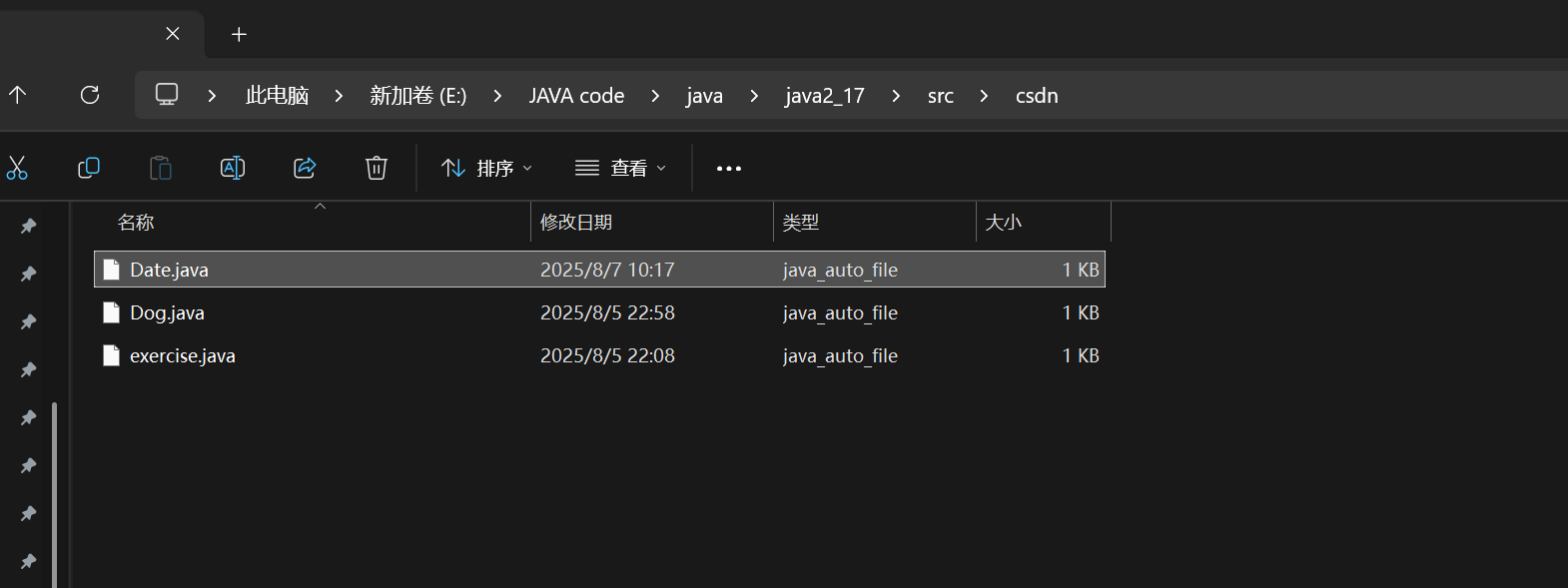1568x588 pixels.
Task: Select the Dog.java file name
Action: coord(167,312)
